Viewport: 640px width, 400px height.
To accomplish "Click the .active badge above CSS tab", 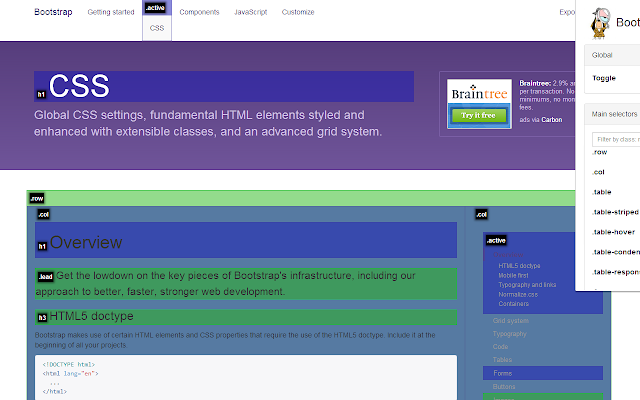I will click(x=155, y=8).
